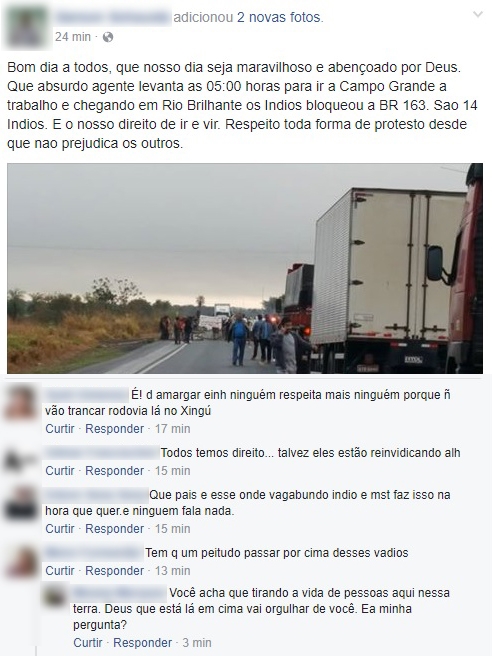Screen dimensions: 492x656
Task: Reply to the 'Tem q um peitudo' comment
Action: 115,571
